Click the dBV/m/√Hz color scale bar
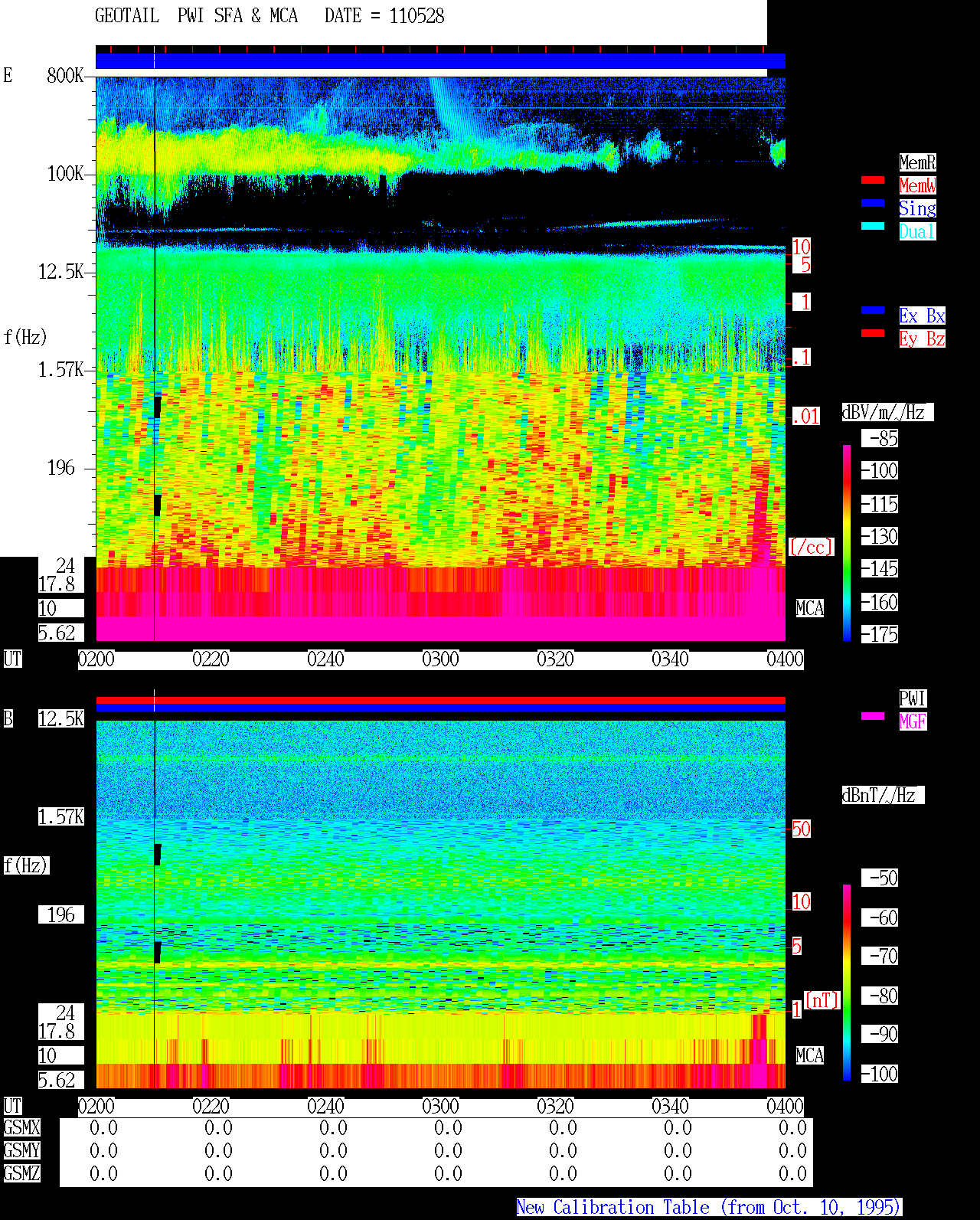The image size is (980, 1220). tap(847, 543)
